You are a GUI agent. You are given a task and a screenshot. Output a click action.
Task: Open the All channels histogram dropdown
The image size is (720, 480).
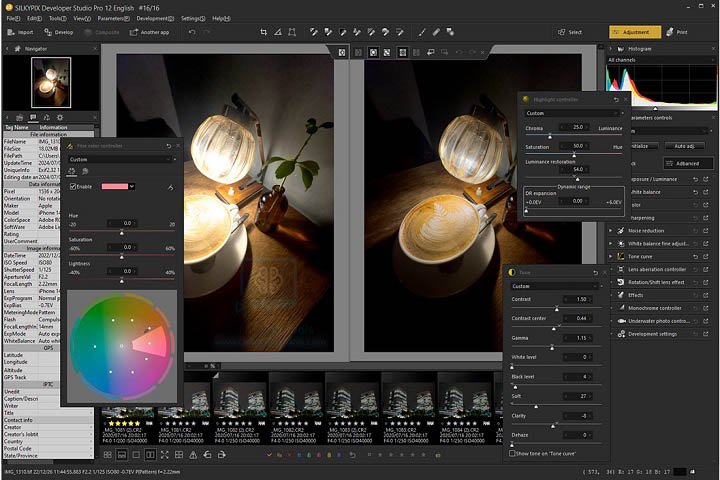[661, 60]
